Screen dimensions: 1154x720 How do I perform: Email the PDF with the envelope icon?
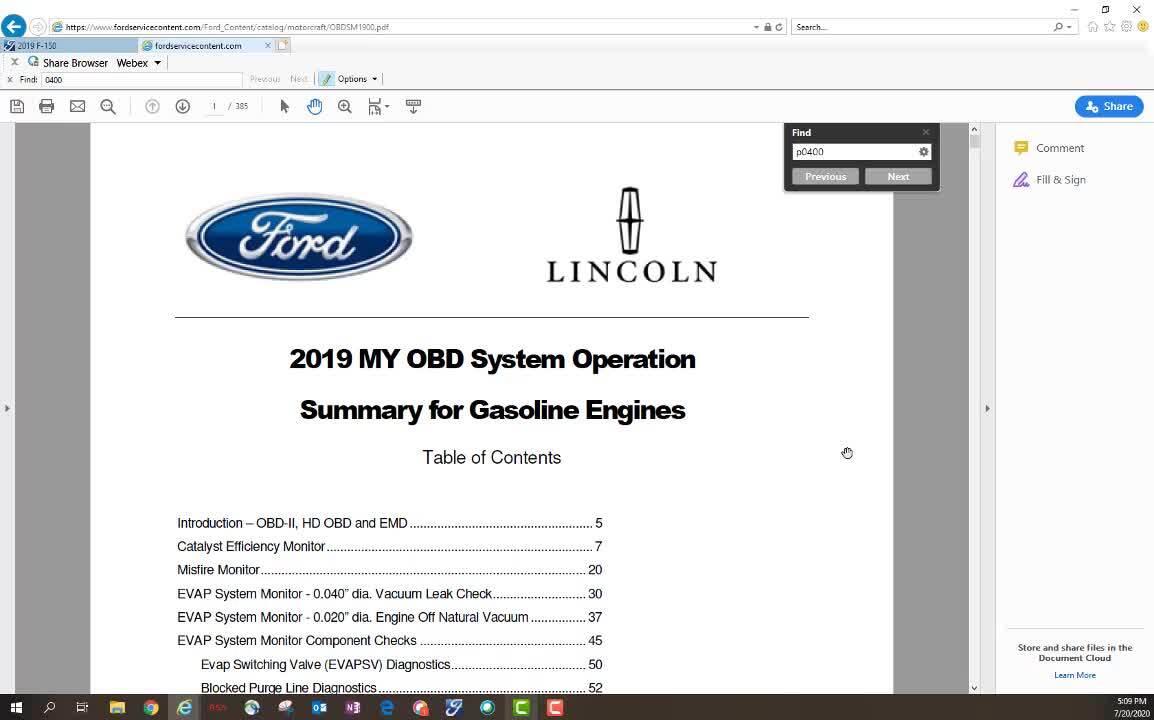point(77,107)
